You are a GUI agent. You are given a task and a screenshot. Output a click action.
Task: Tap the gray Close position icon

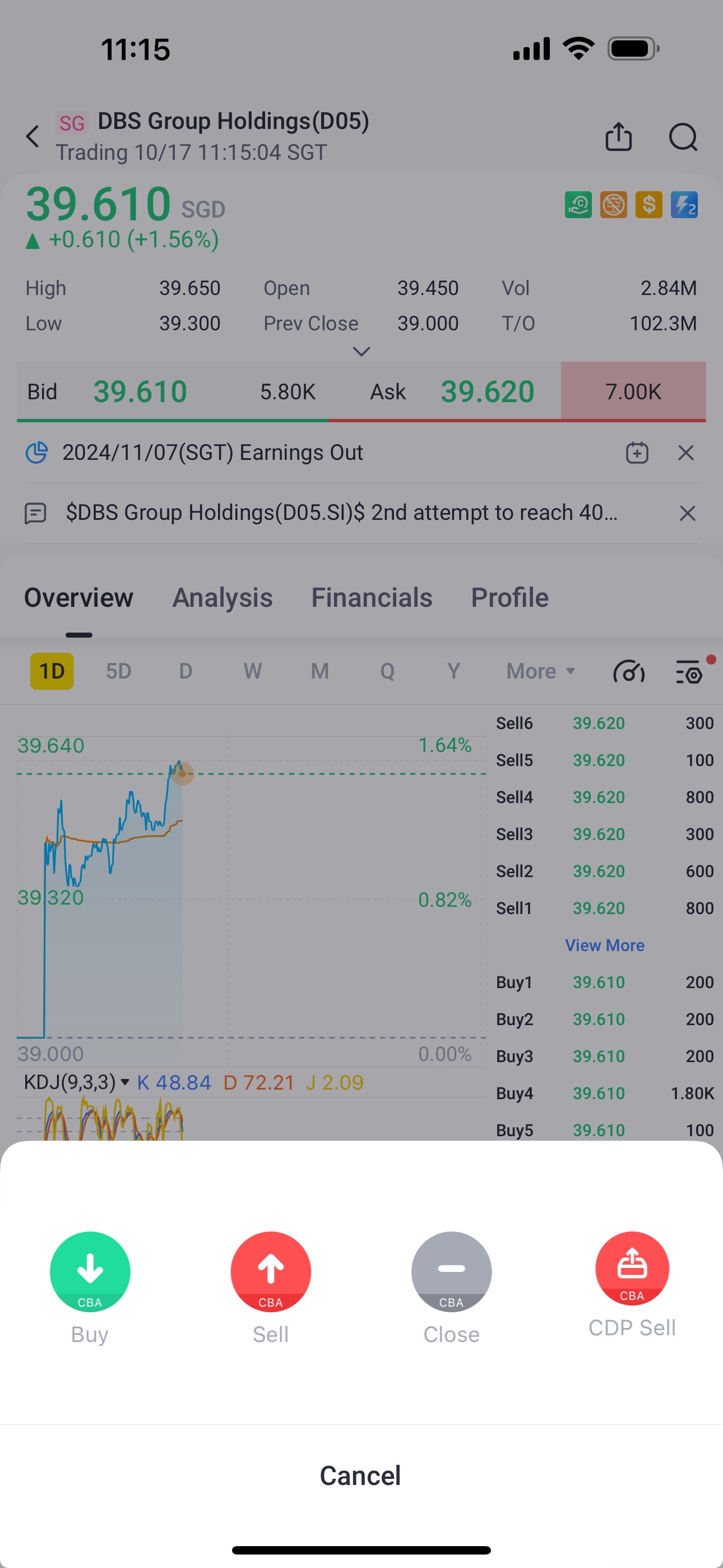(452, 1271)
